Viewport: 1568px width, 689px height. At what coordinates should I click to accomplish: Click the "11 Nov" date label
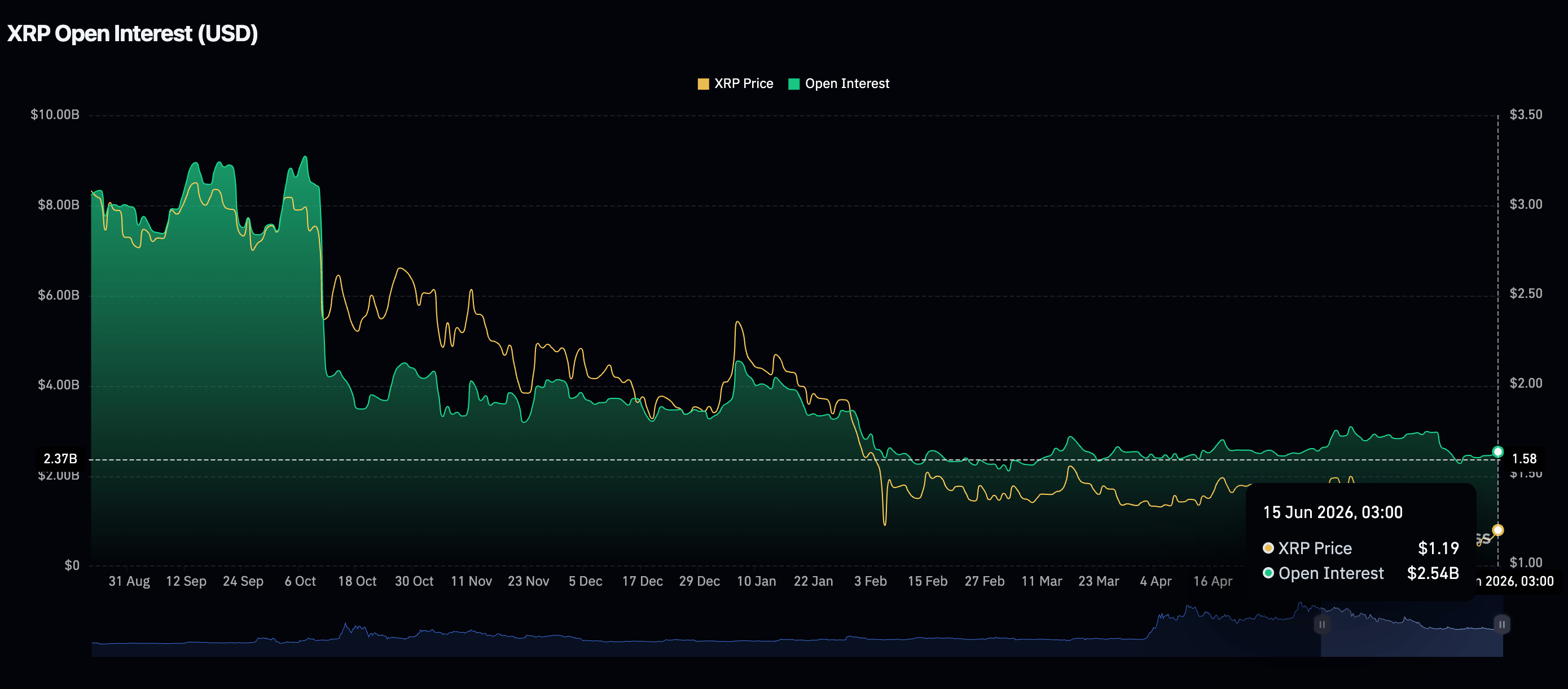(471, 581)
